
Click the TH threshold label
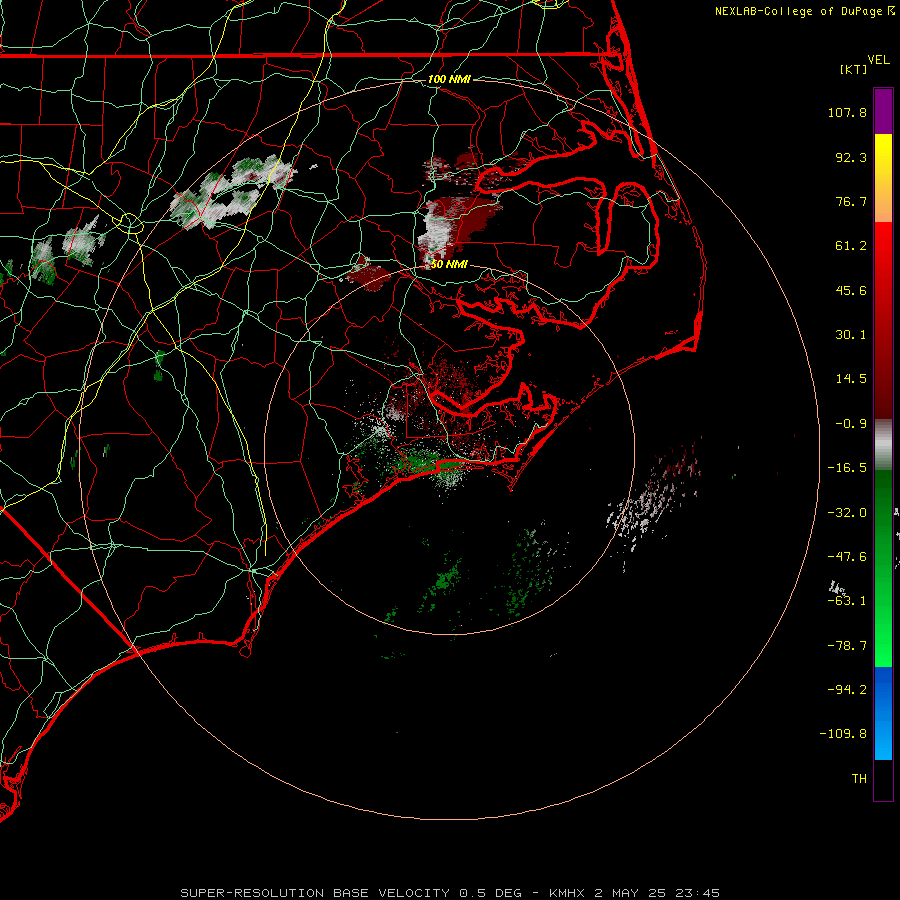point(859,779)
